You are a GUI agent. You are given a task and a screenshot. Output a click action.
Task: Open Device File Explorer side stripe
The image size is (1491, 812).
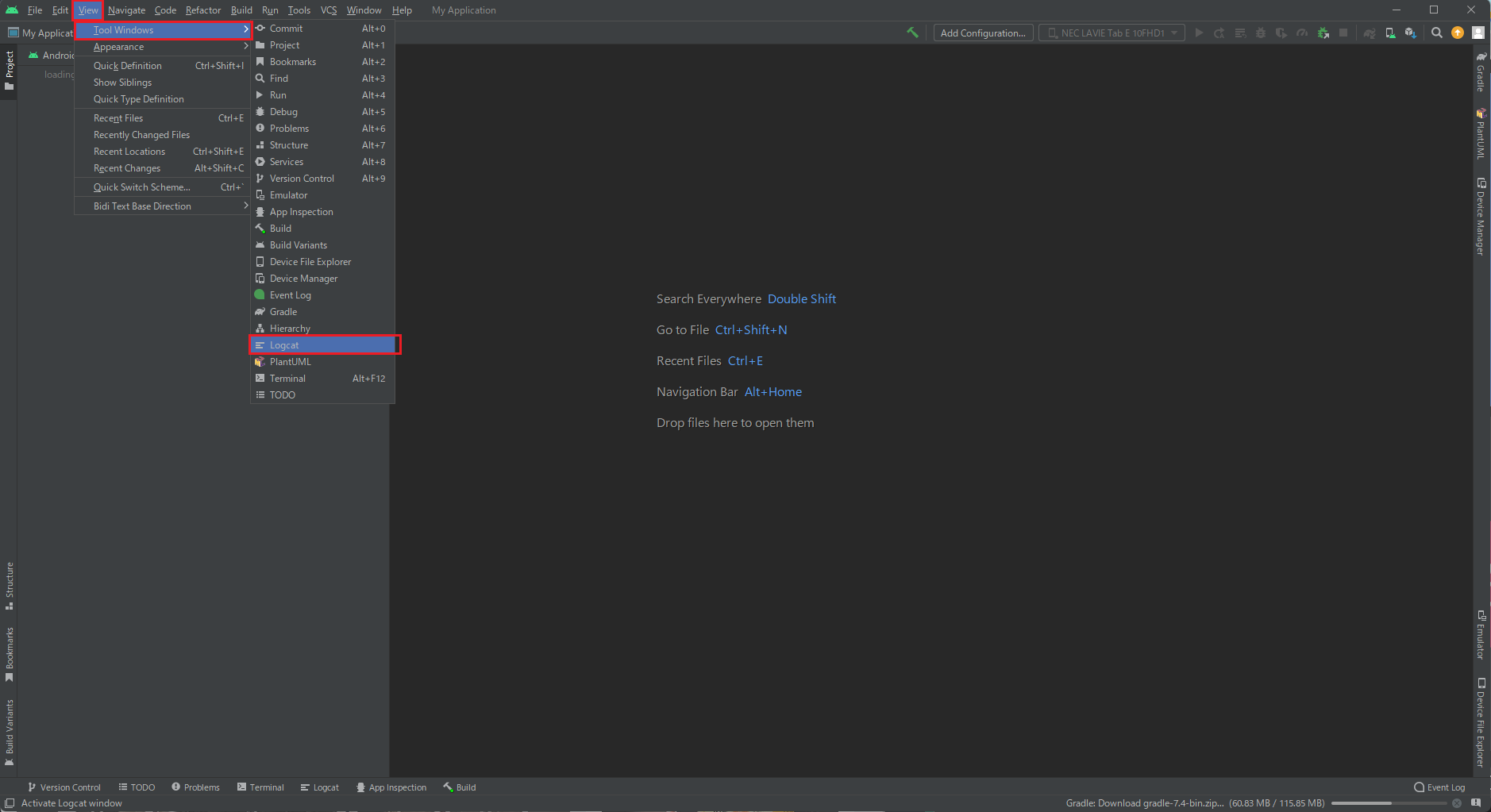click(1481, 722)
